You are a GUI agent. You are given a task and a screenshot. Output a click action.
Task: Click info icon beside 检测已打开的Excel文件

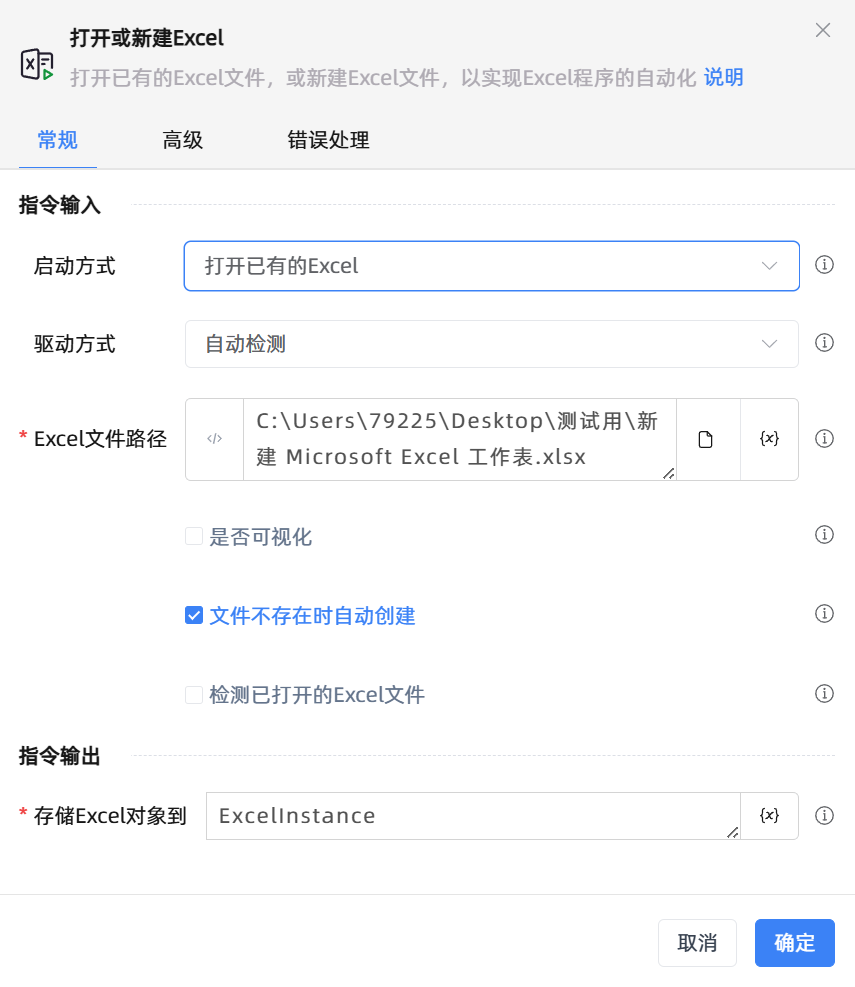(824, 693)
